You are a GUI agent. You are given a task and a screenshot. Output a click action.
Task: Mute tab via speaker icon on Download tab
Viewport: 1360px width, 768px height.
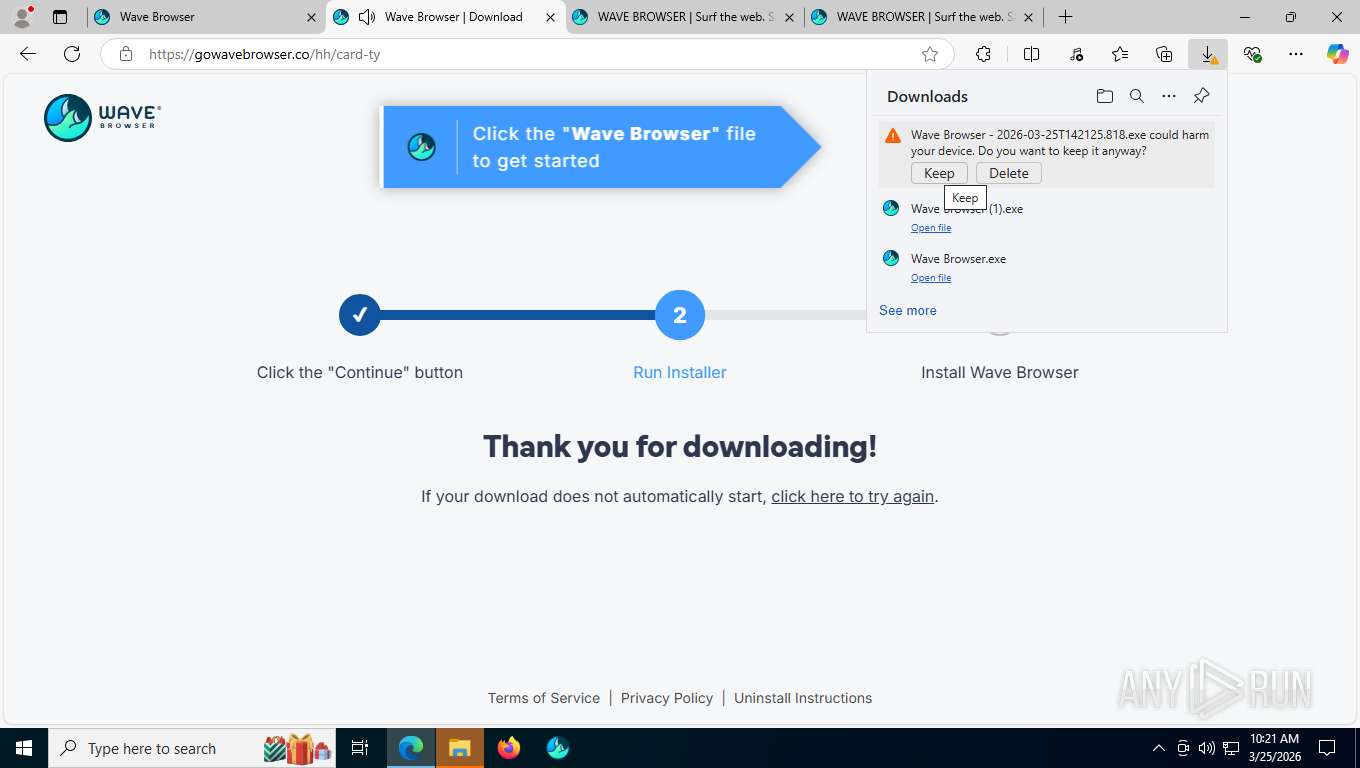367,17
